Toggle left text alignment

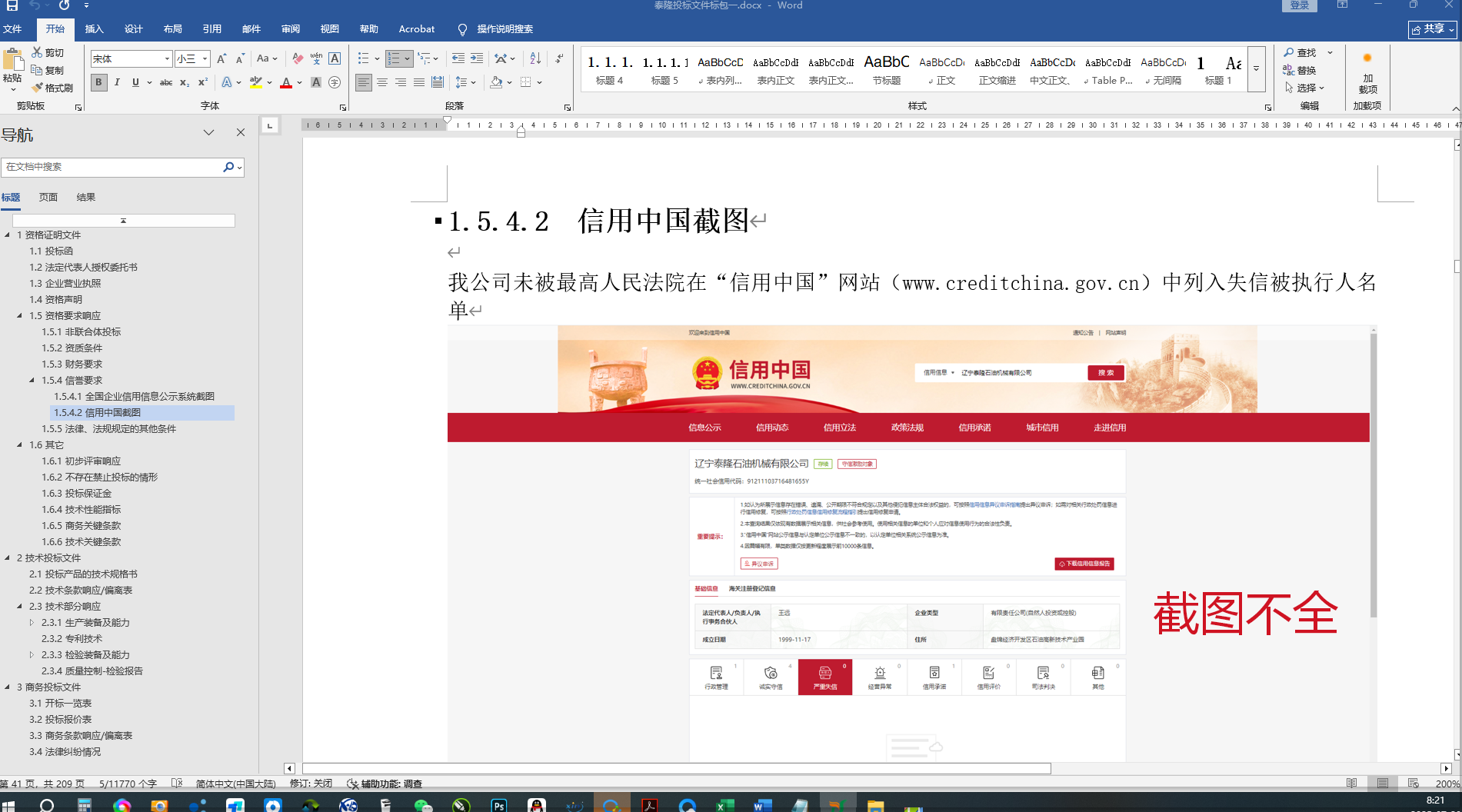coord(364,82)
